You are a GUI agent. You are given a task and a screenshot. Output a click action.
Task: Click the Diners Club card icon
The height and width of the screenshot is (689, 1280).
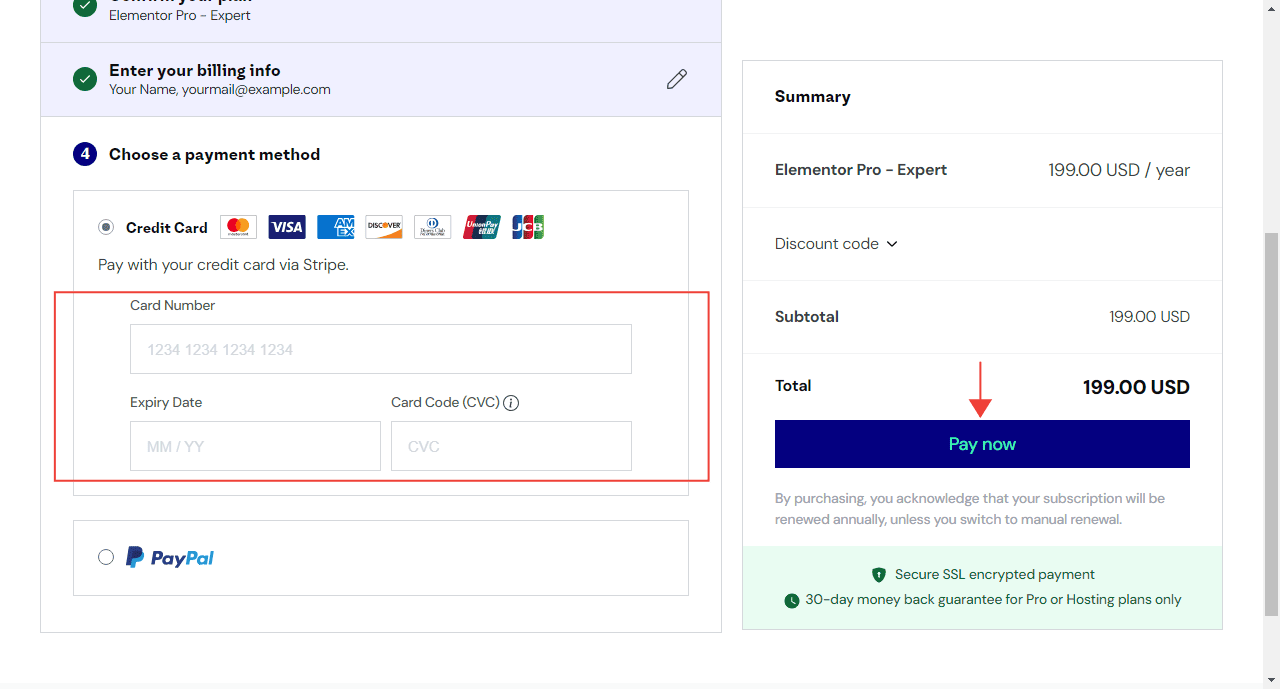(x=432, y=227)
